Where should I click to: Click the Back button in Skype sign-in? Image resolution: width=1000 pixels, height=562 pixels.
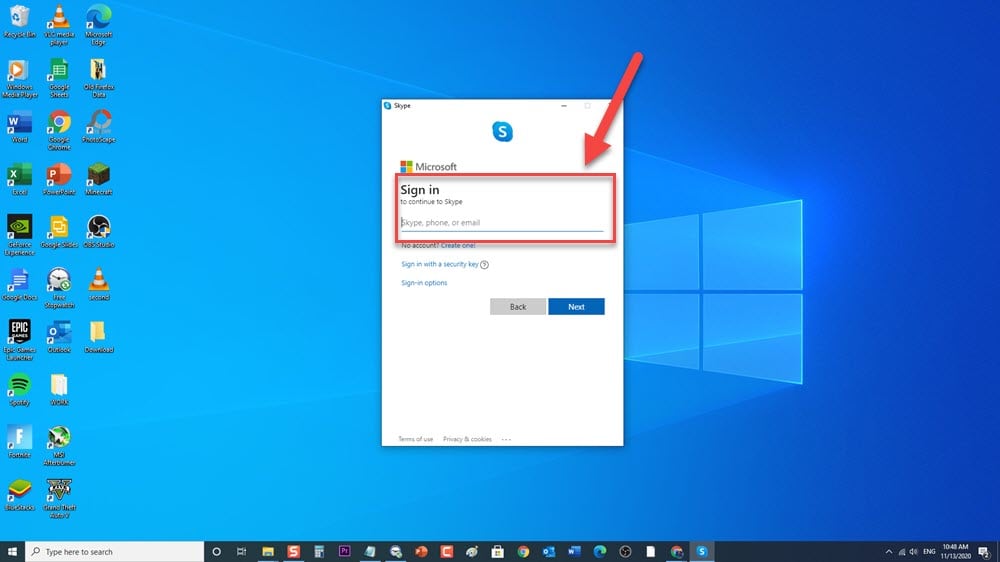click(x=518, y=307)
